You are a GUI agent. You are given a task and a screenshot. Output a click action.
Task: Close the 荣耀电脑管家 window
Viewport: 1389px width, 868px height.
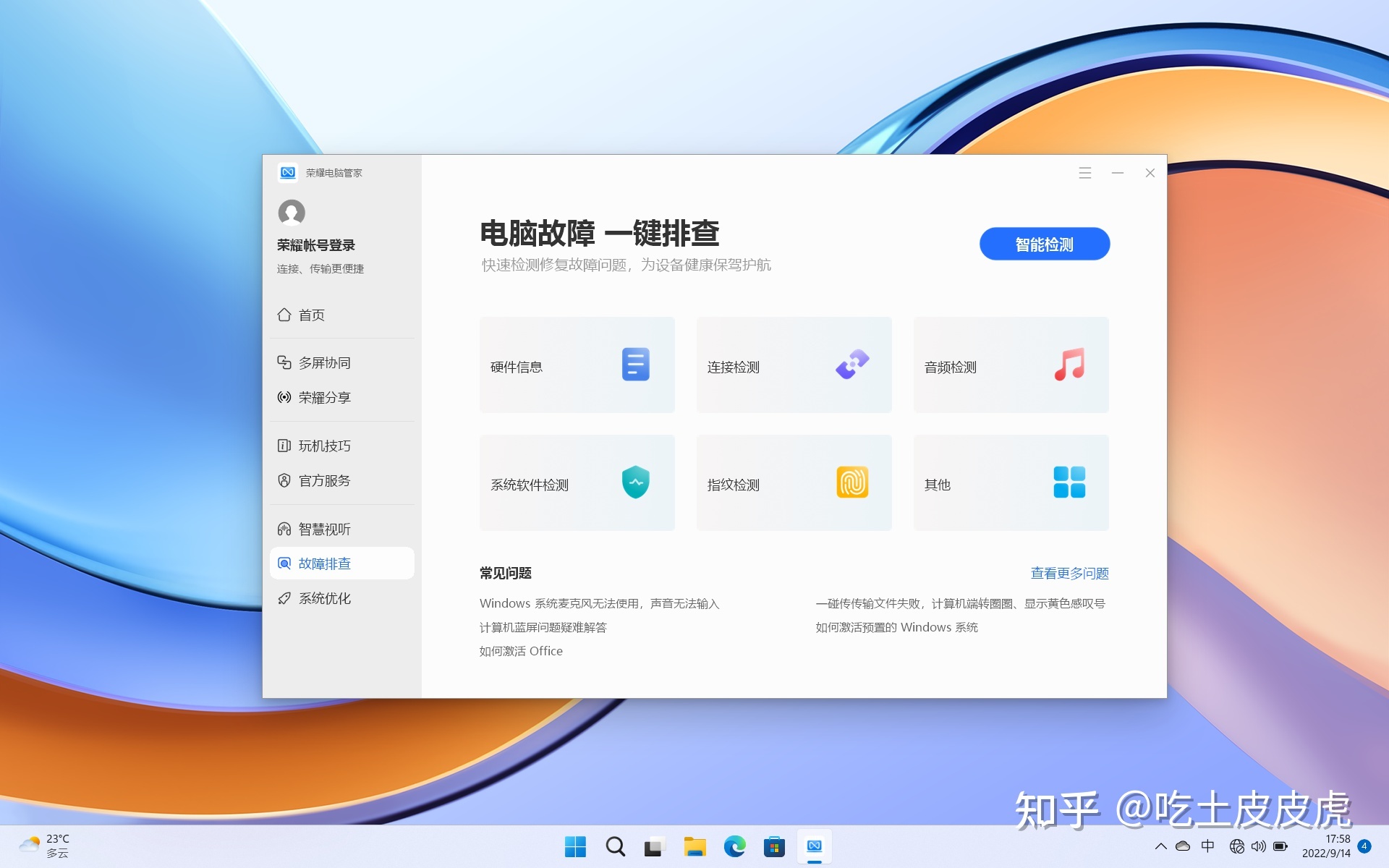(x=1150, y=173)
